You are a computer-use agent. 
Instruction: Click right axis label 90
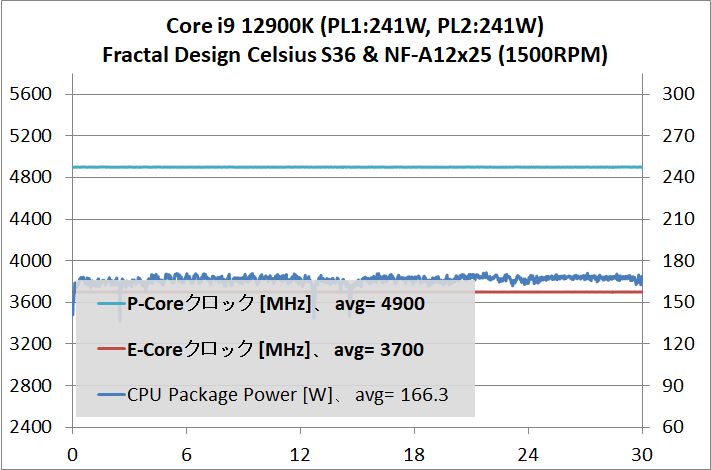click(673, 386)
